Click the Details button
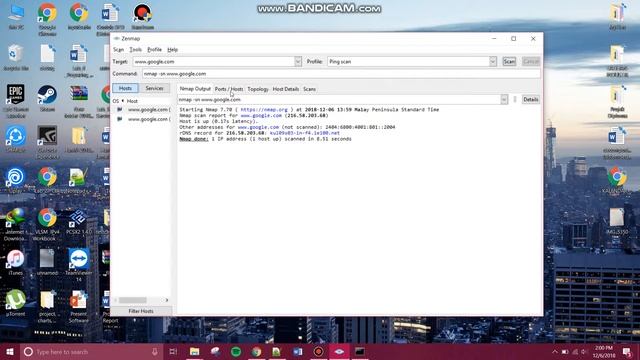The width and height of the screenshot is (640, 360). point(531,100)
